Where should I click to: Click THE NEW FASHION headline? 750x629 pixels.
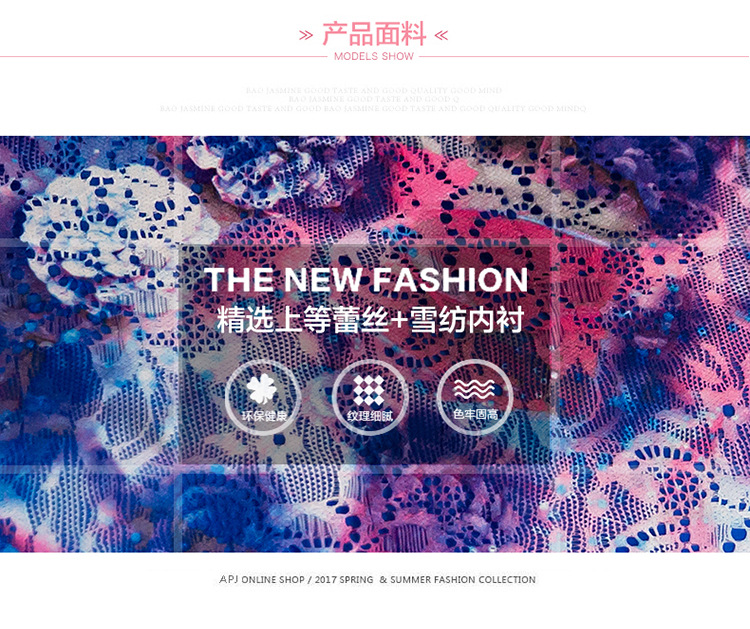tap(366, 279)
